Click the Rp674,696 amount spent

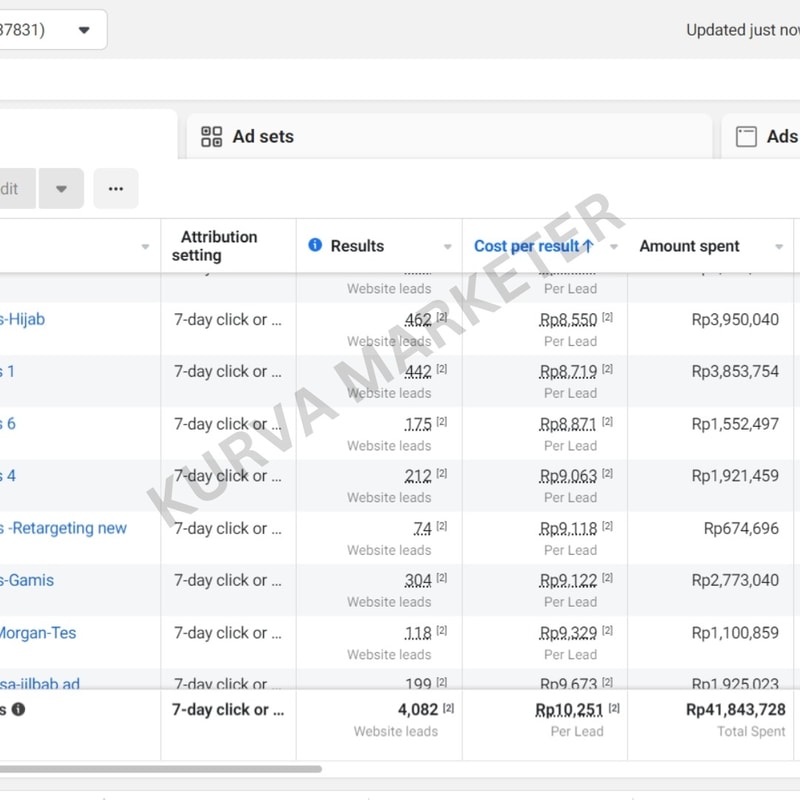[x=741, y=529]
